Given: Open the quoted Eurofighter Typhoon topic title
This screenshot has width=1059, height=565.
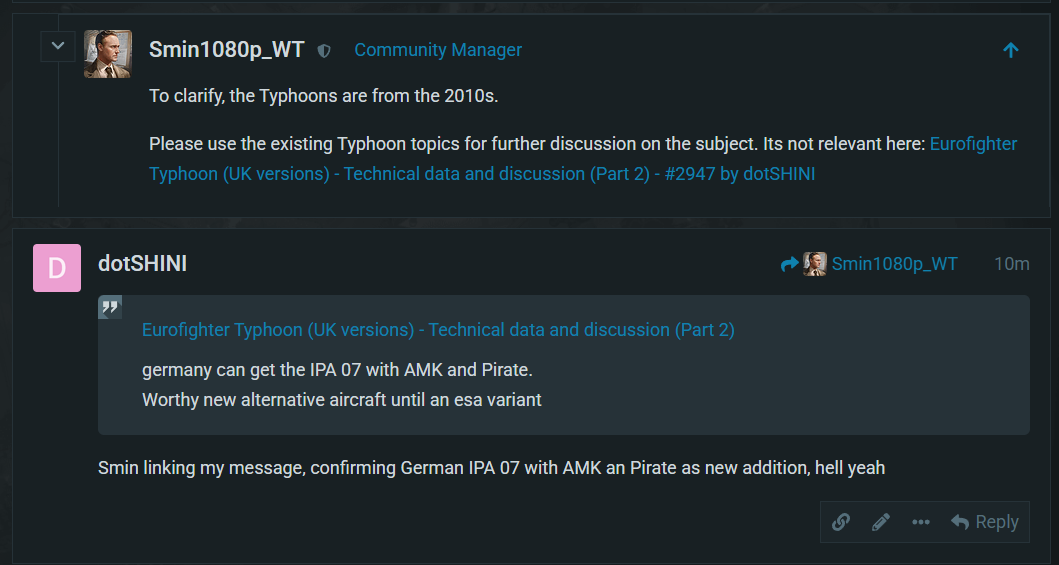Looking at the screenshot, I should point(438,330).
